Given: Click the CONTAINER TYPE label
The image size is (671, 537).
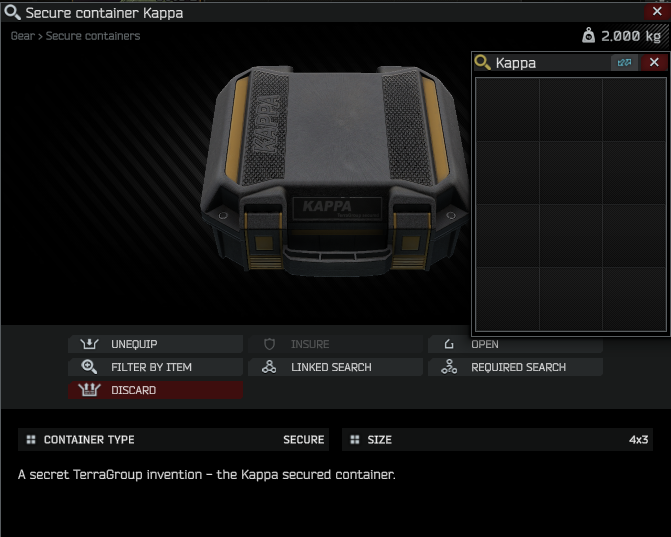Looking at the screenshot, I should pyautogui.click(x=89, y=439).
